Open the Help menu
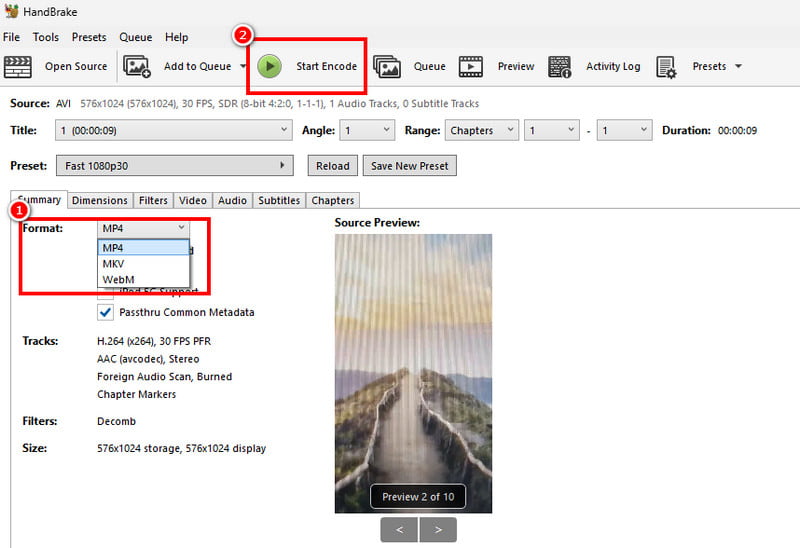The image size is (800, 548). pos(177,37)
